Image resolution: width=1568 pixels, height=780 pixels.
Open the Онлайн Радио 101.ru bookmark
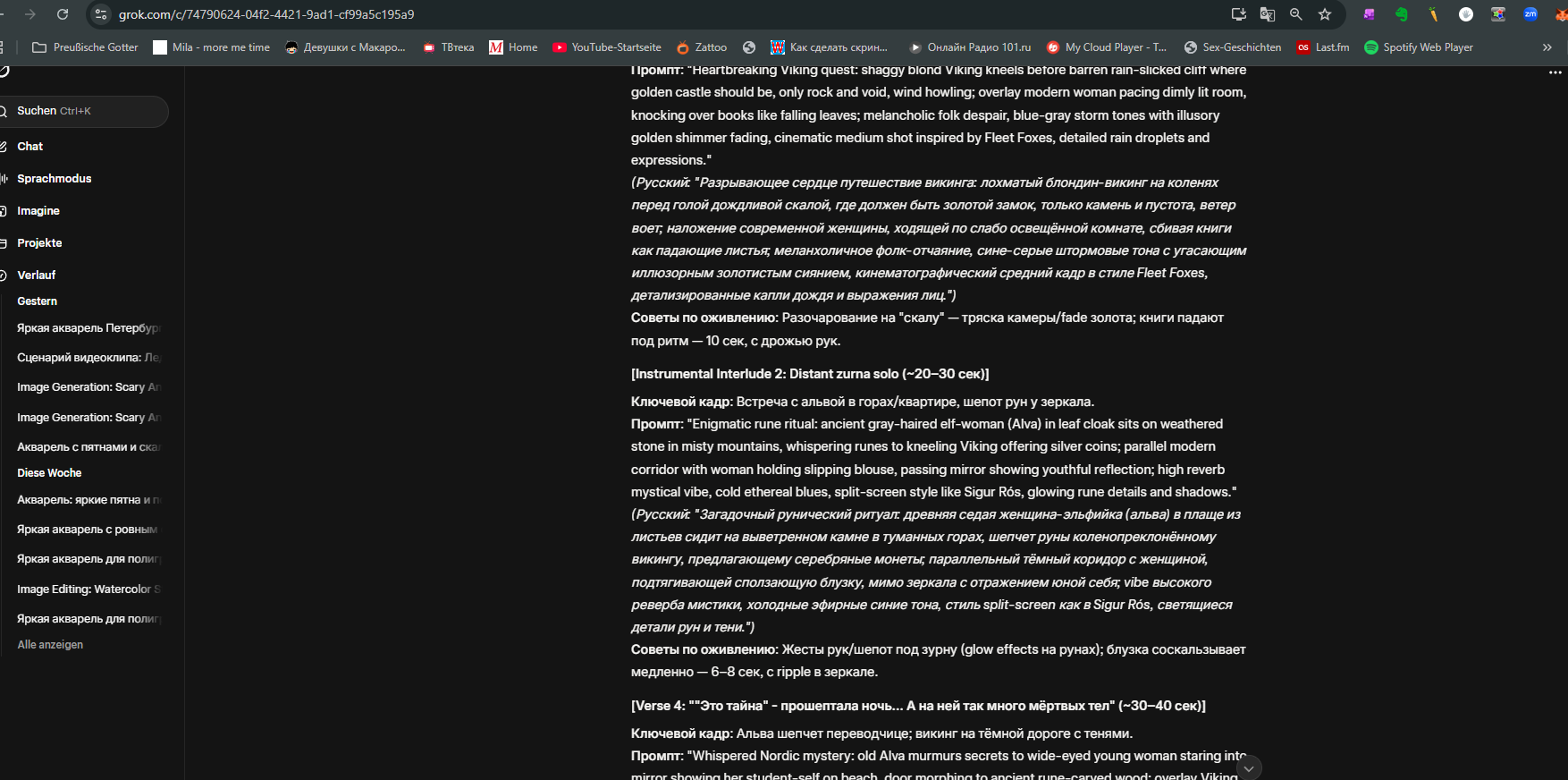point(969,47)
